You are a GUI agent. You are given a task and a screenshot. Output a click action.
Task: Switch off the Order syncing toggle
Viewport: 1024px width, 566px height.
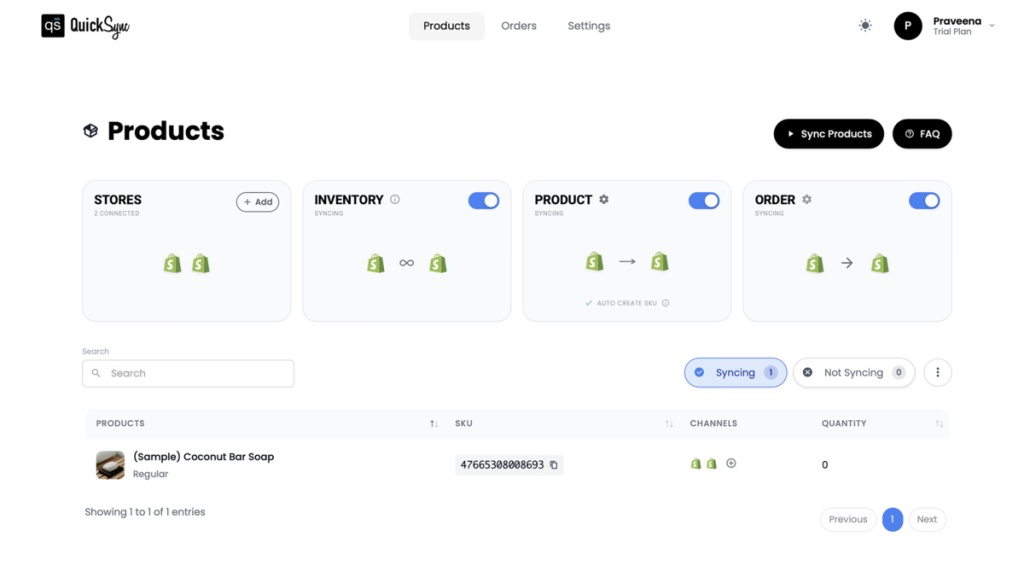click(924, 201)
